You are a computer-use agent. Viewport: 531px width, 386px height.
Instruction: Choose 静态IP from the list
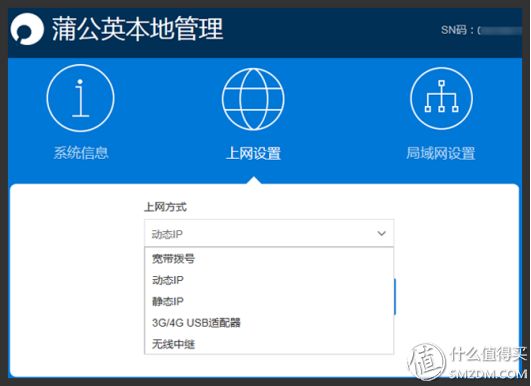(x=269, y=301)
